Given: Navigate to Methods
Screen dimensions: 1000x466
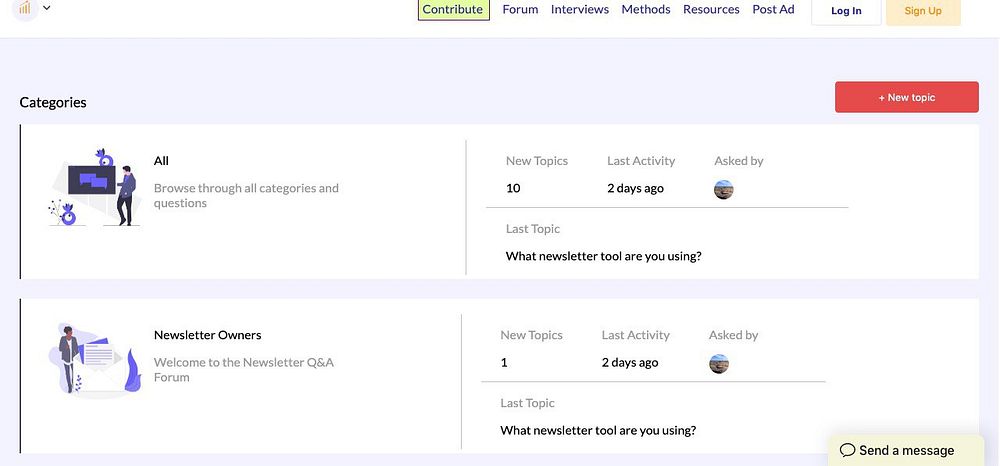Looking at the screenshot, I should tap(646, 10).
